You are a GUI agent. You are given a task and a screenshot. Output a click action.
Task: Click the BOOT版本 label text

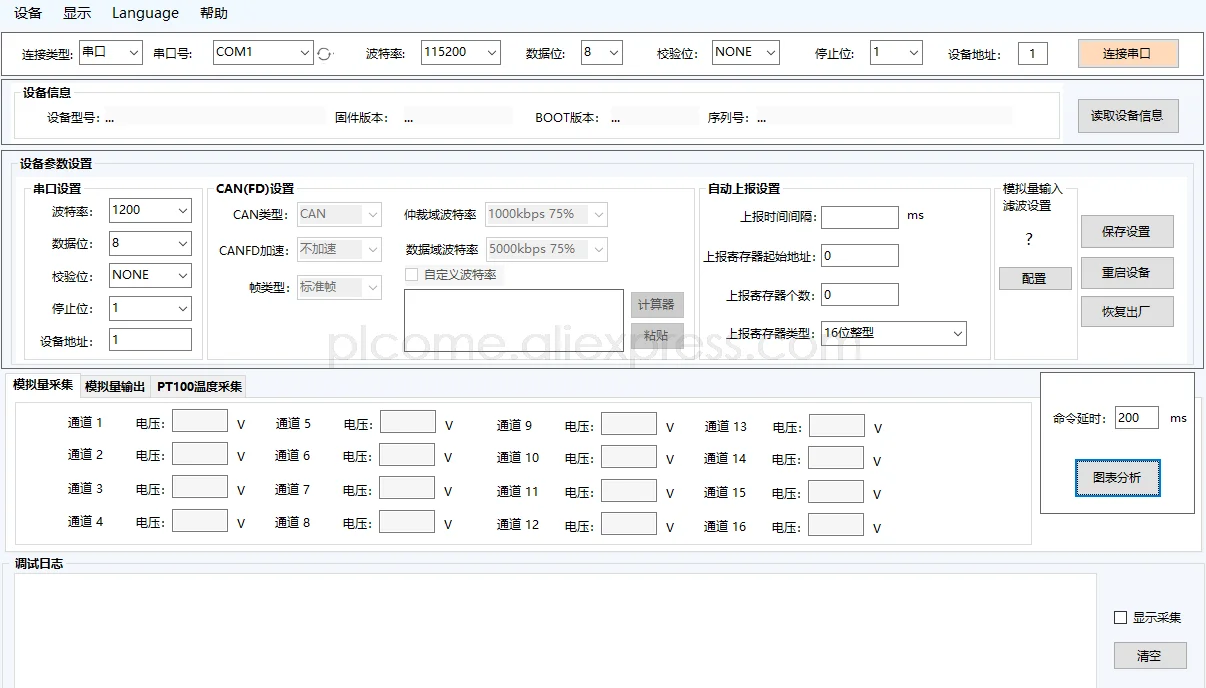pos(567,118)
